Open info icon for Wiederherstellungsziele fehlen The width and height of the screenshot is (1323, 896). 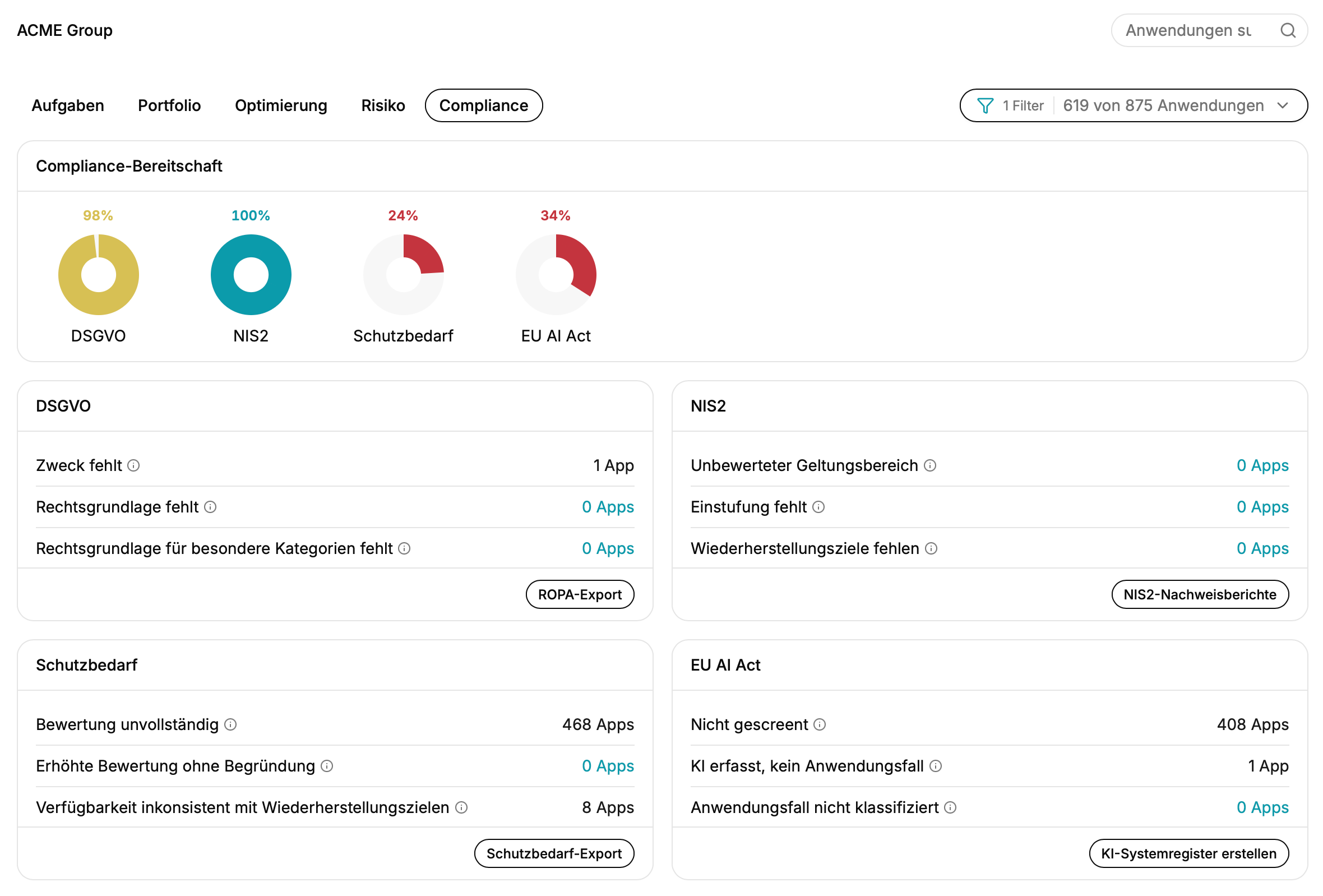pyautogui.click(x=931, y=548)
